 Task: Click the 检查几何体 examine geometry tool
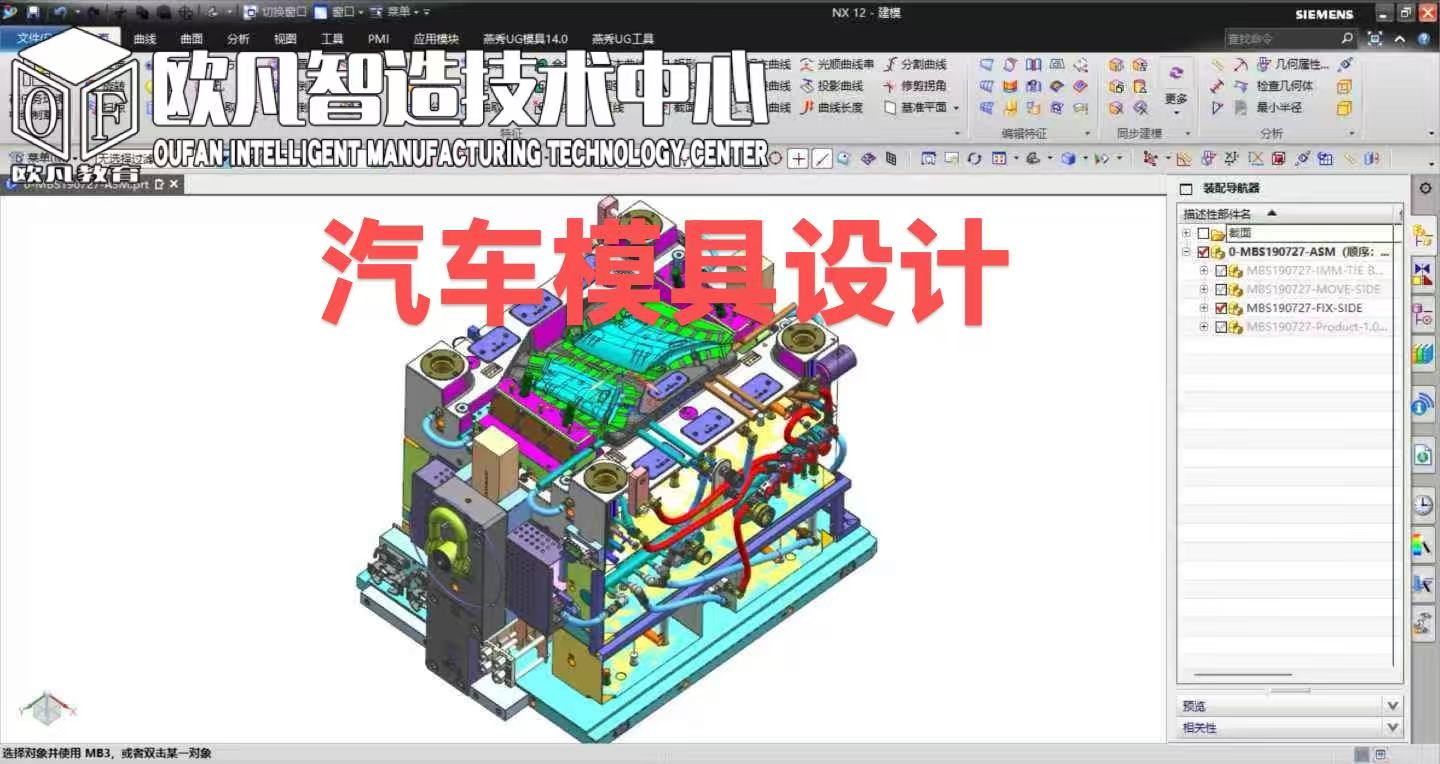pyautogui.click(x=1284, y=86)
